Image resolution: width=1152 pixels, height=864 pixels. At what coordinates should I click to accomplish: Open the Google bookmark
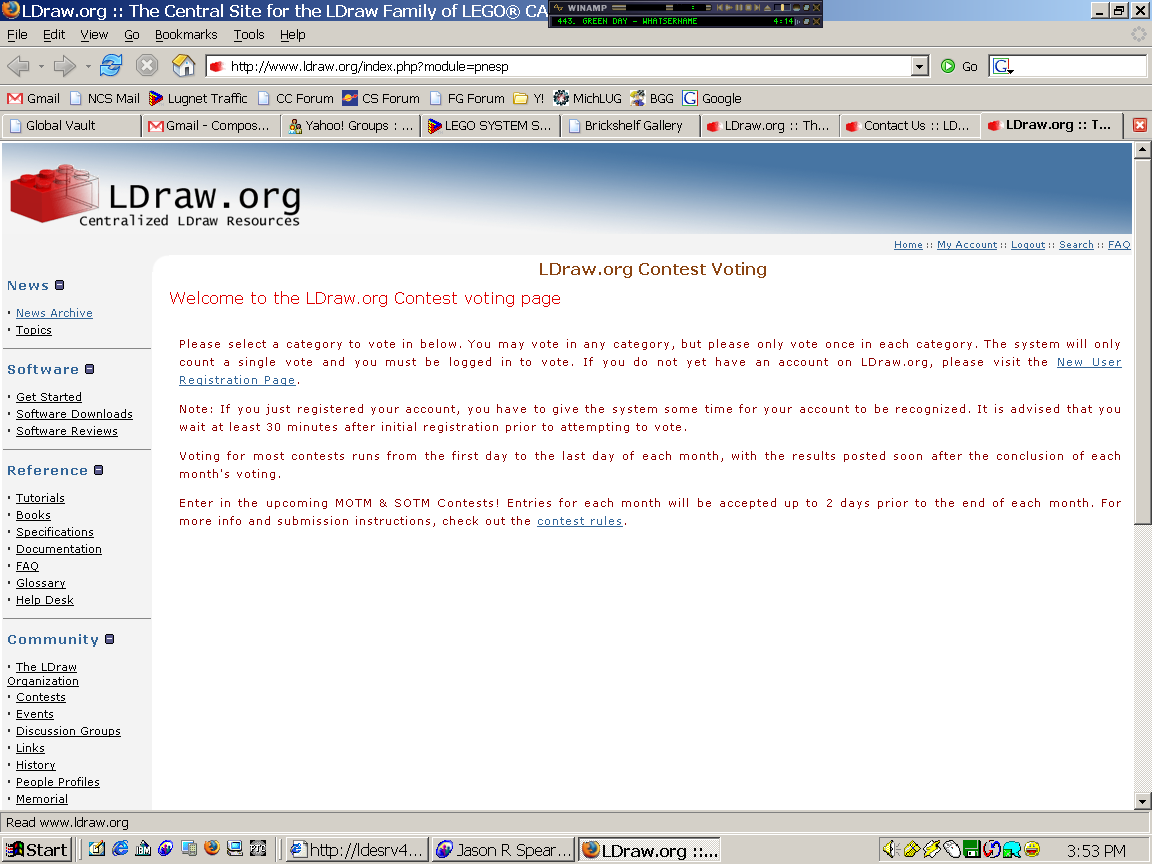(x=713, y=98)
